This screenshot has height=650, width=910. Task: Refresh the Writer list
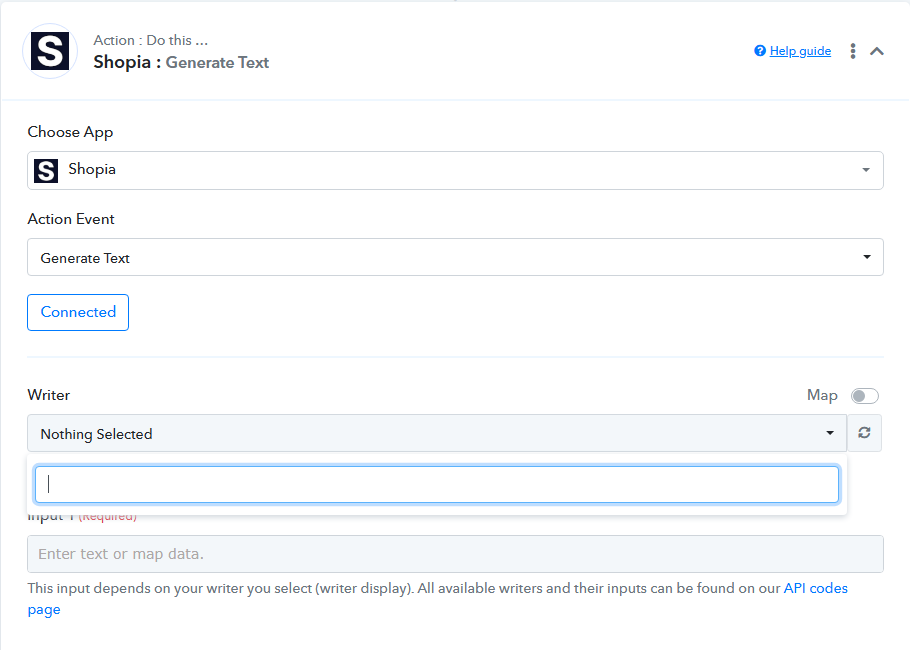coord(864,433)
